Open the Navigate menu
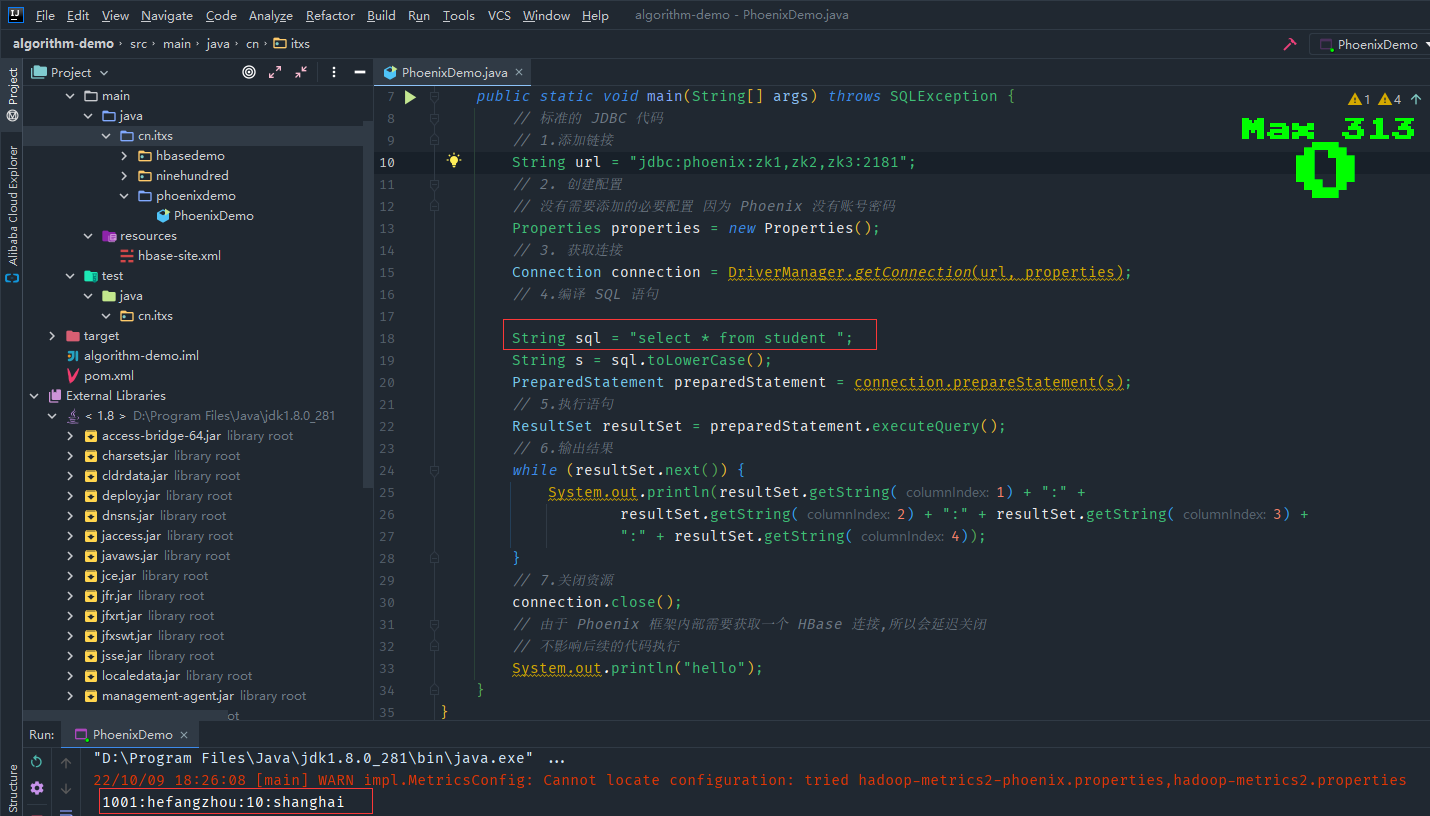The width and height of the screenshot is (1430, 816). [x=167, y=16]
